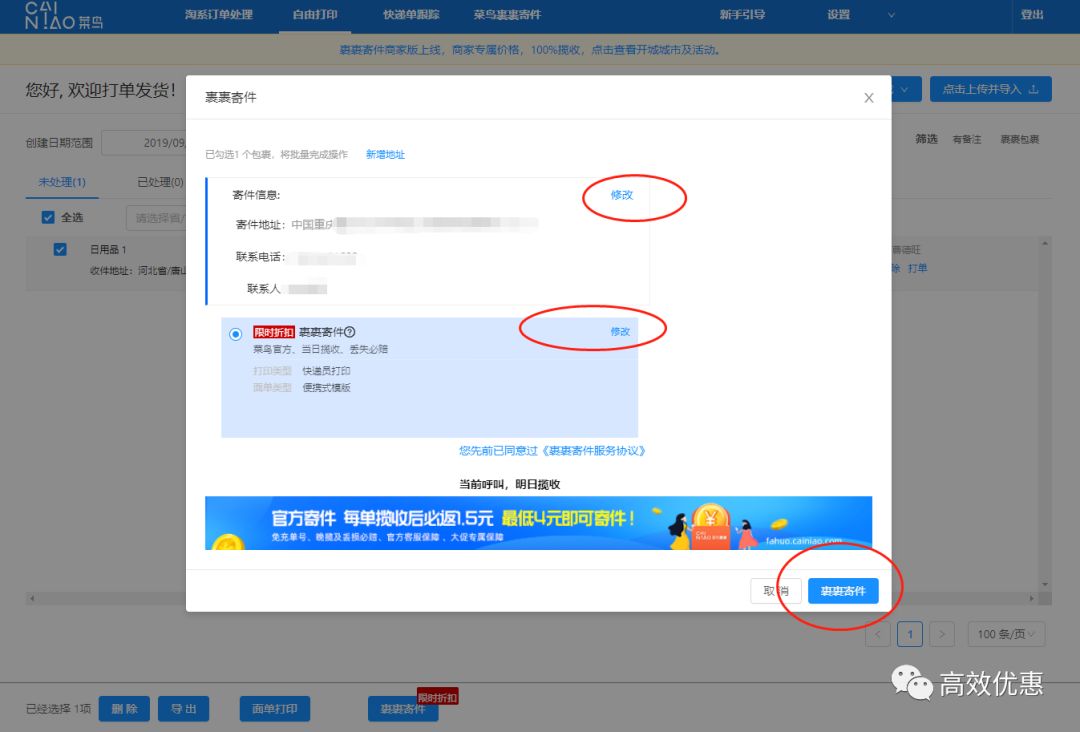Viewport: 1080px width, 732px height.
Task: Go to page 1 in pagination
Action: click(x=910, y=634)
